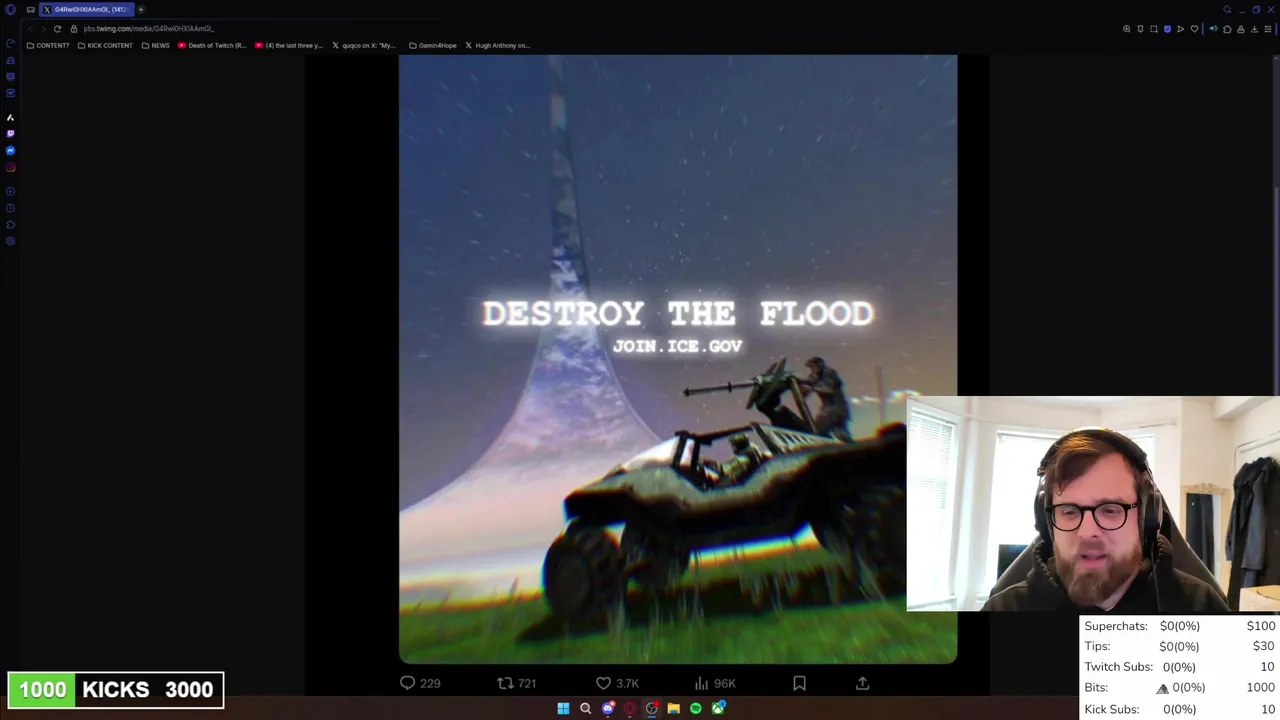The image size is (1280, 720).
Task: Add page to bookmarks with heart icon
Action: point(1194,29)
